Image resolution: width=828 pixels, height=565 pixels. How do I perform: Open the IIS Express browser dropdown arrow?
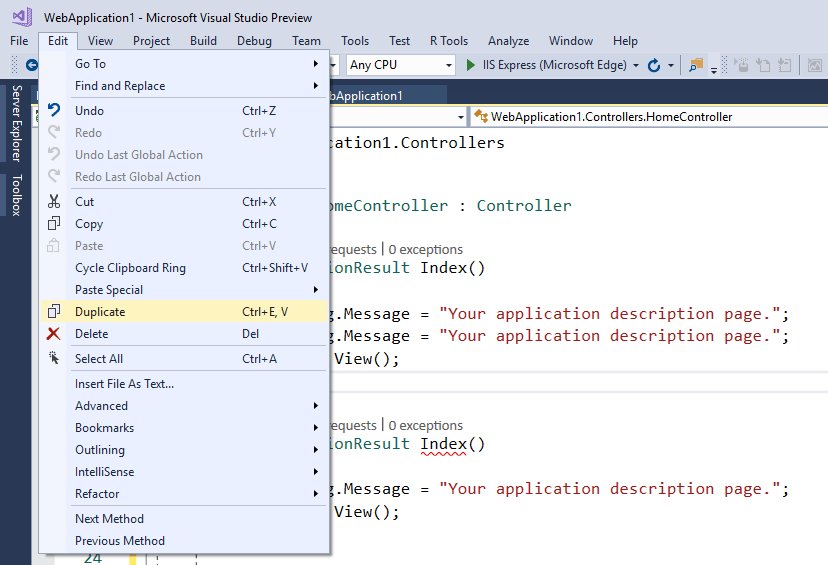pos(636,65)
